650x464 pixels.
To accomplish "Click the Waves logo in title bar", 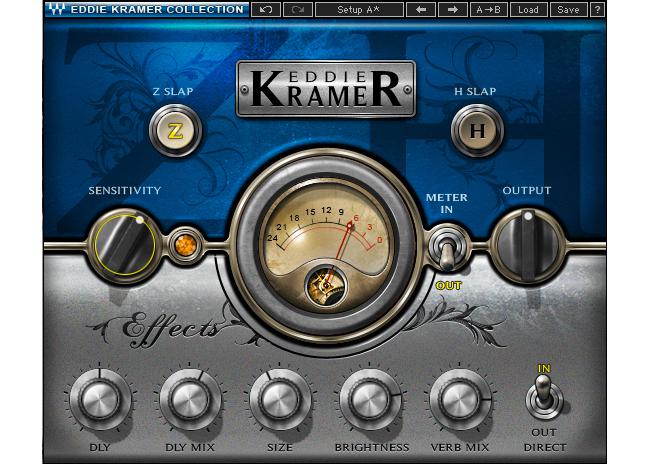I will (54, 10).
